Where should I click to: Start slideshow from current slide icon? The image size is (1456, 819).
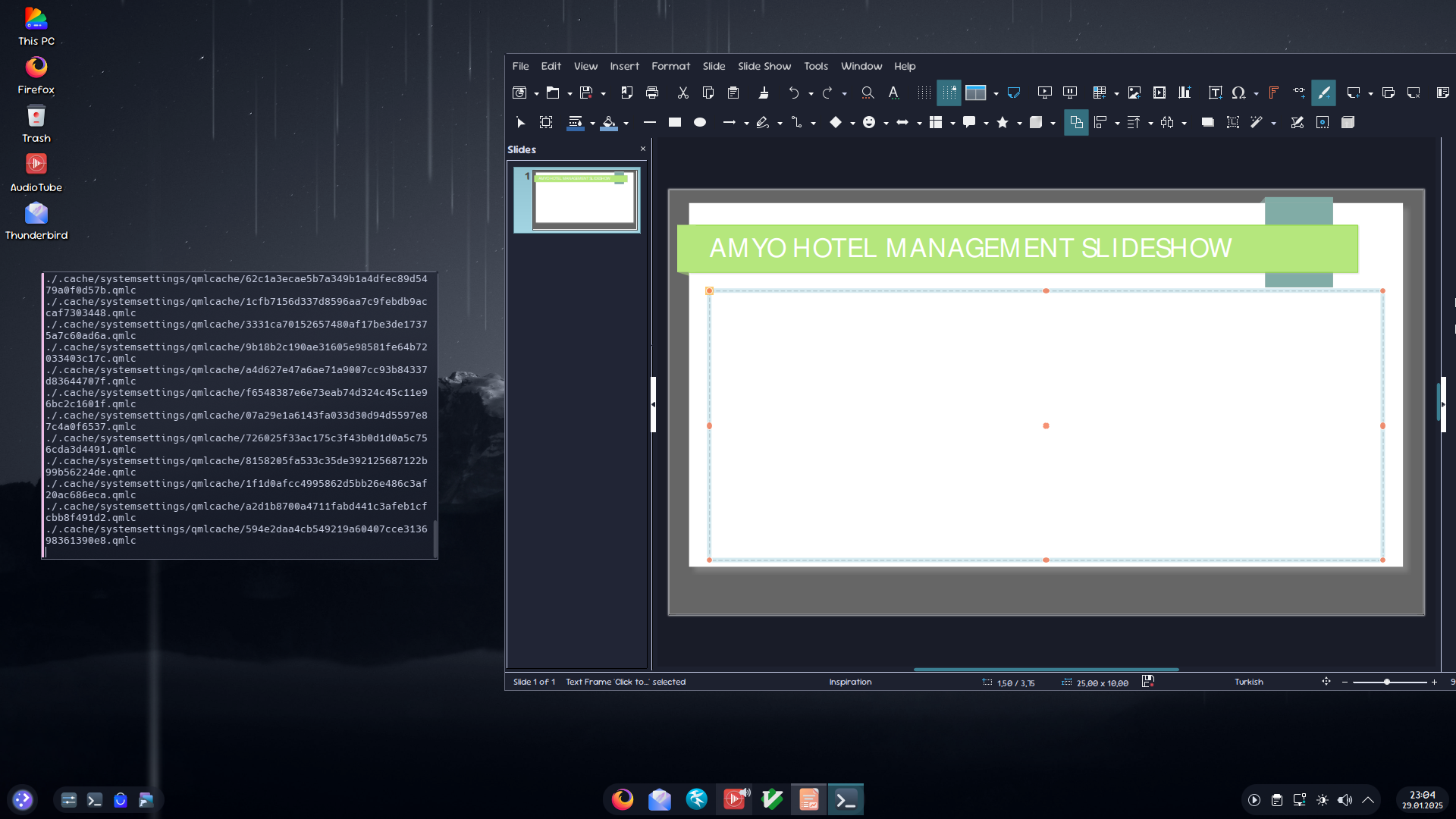pyautogui.click(x=1070, y=93)
